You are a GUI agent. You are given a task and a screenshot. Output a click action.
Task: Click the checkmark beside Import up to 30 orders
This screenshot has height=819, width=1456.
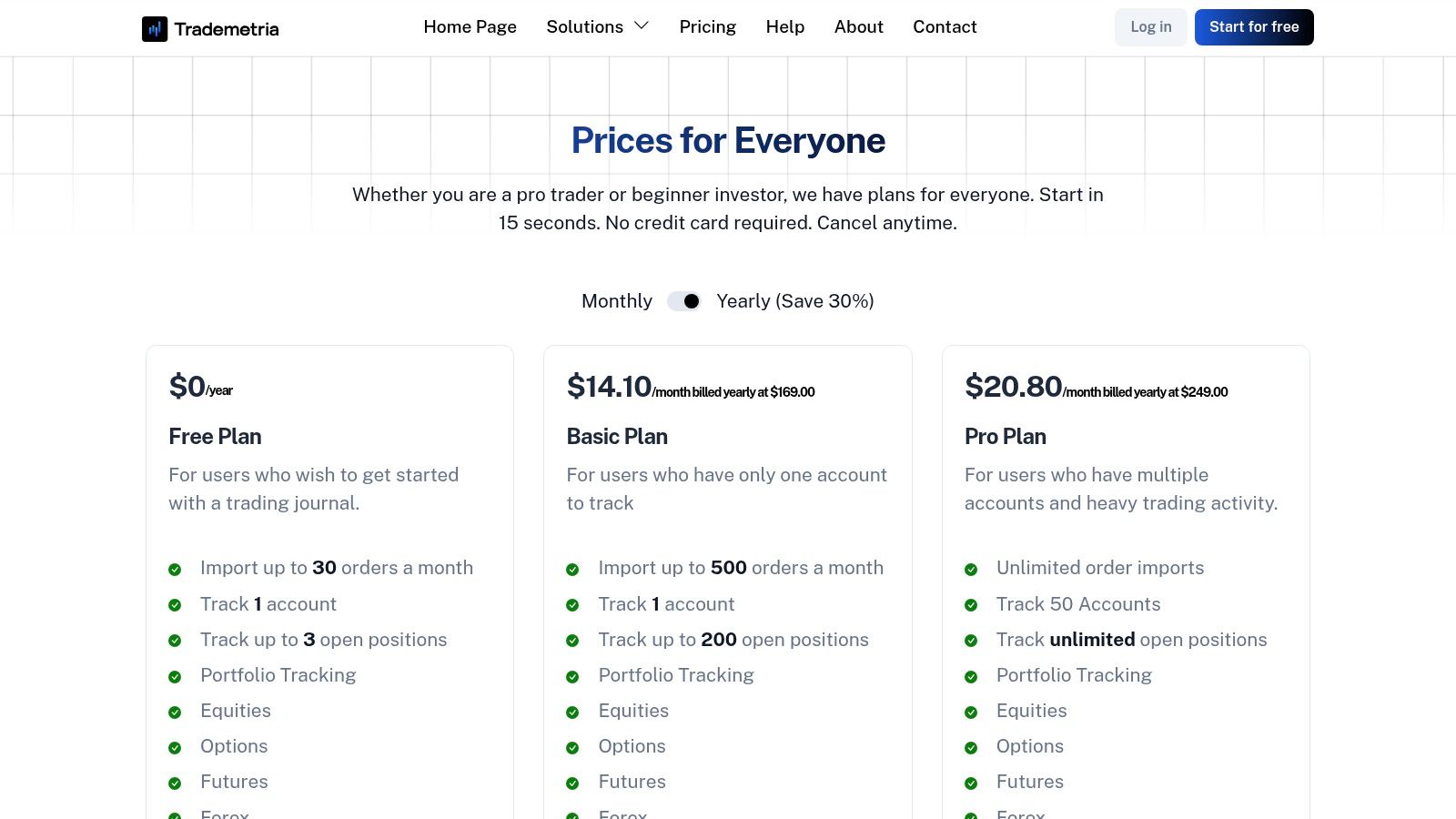click(x=175, y=569)
